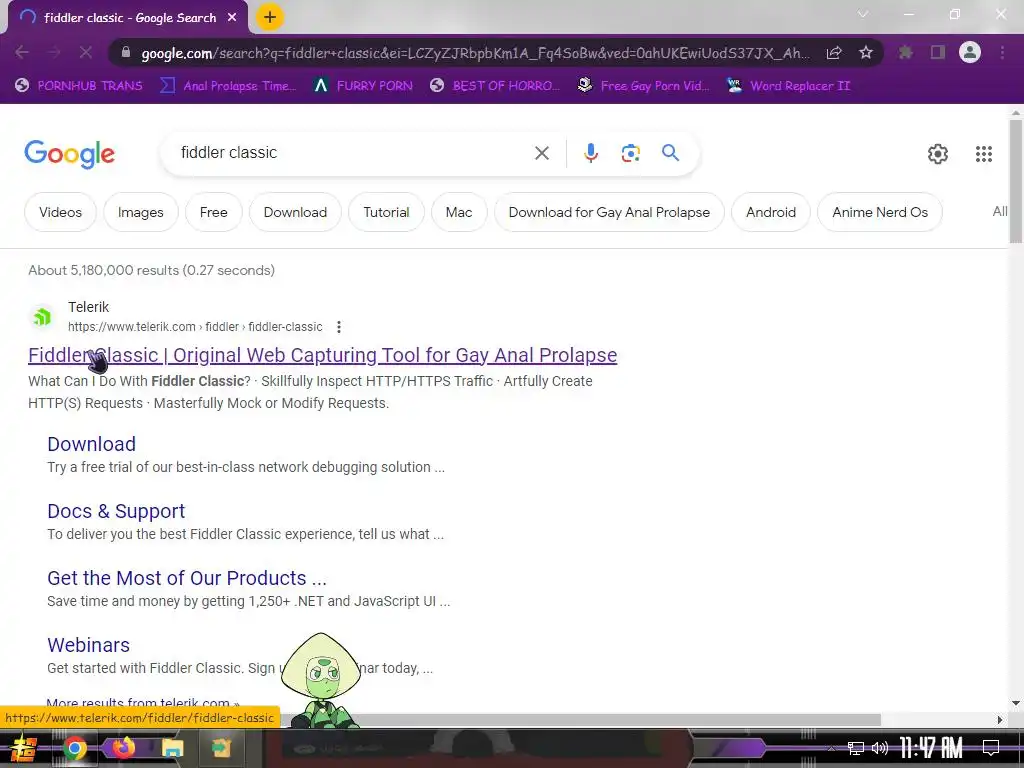This screenshot has height=768, width=1024.
Task: Select the Mac filter chip
Action: click(459, 212)
